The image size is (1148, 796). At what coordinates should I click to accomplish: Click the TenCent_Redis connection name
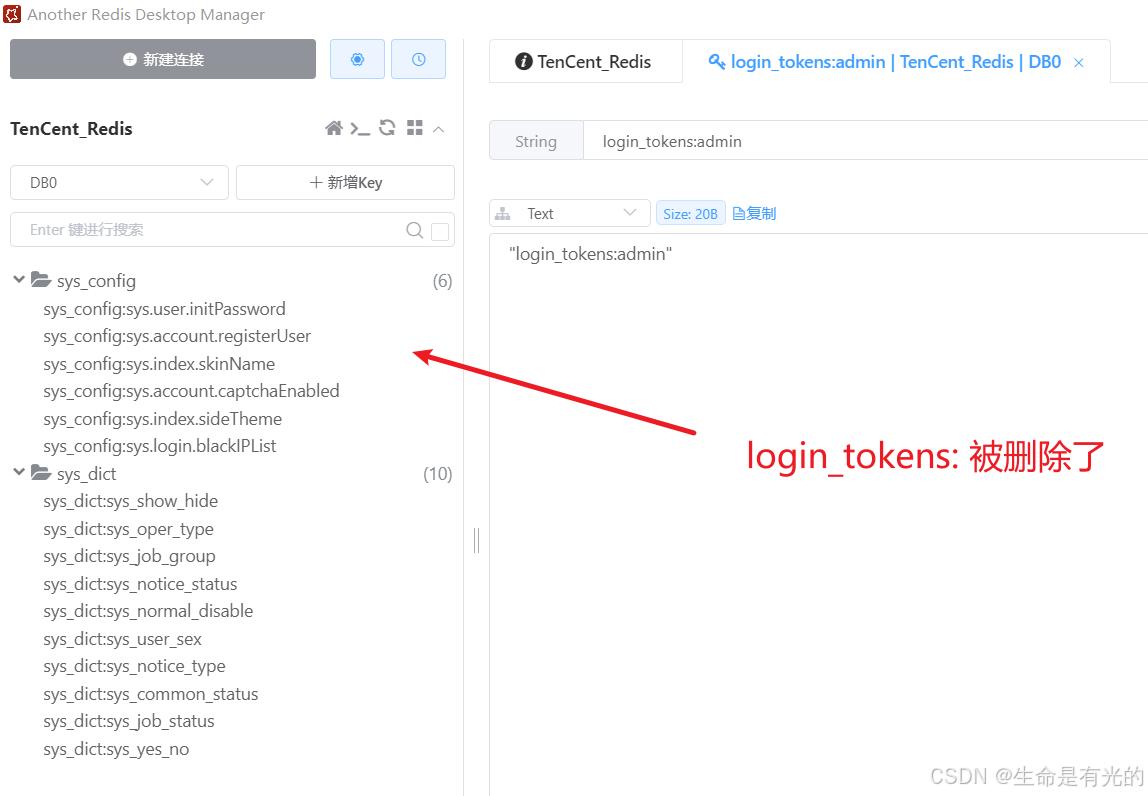point(71,129)
